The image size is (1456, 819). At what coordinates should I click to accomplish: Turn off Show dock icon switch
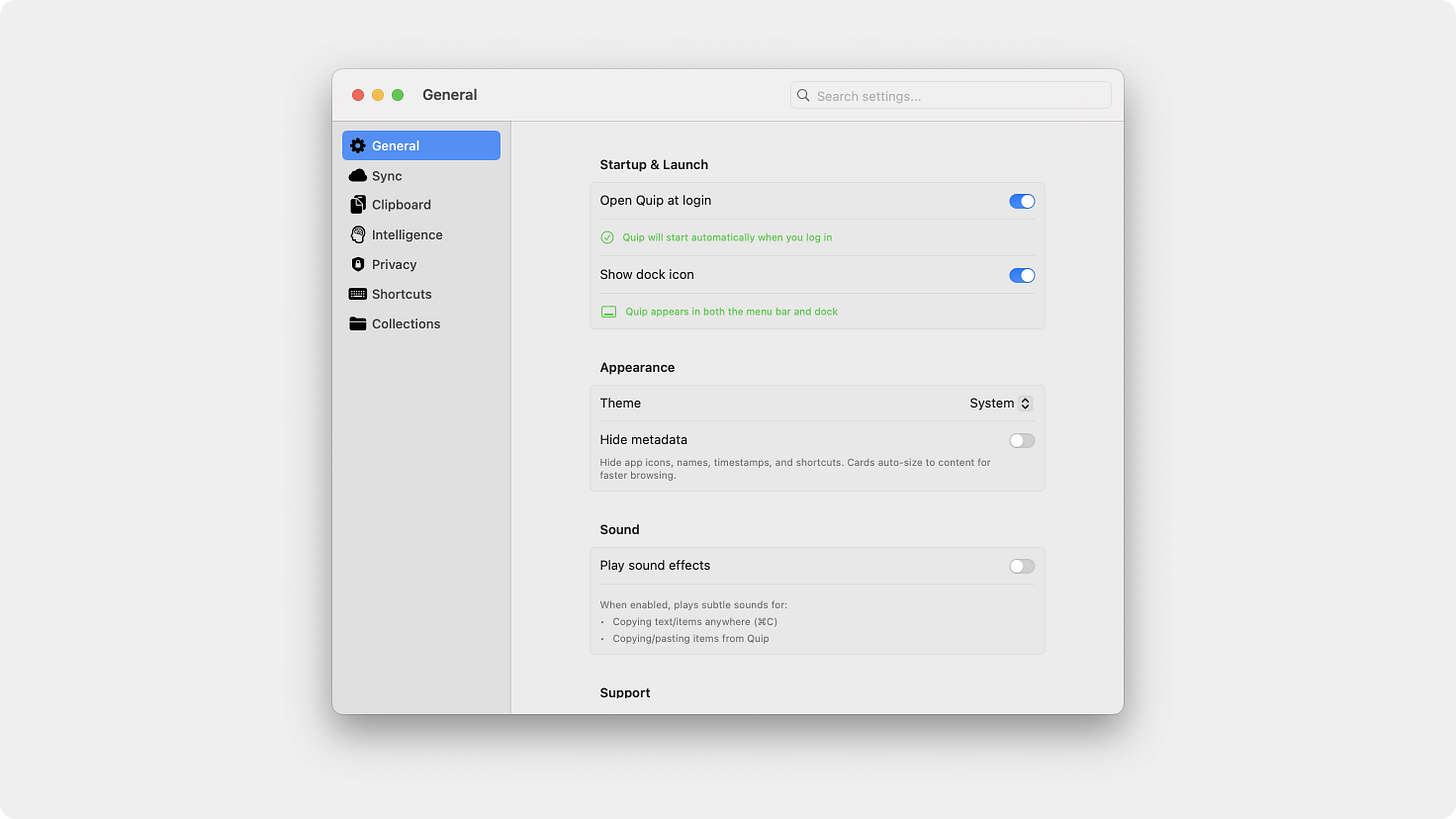point(1022,275)
